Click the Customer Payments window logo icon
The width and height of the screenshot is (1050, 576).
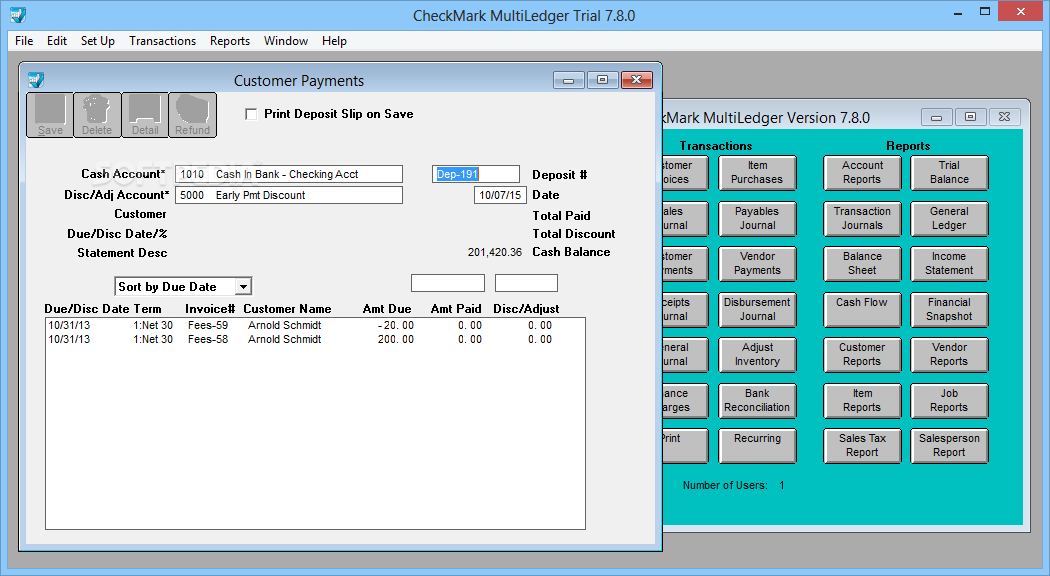pyautogui.click(x=36, y=80)
